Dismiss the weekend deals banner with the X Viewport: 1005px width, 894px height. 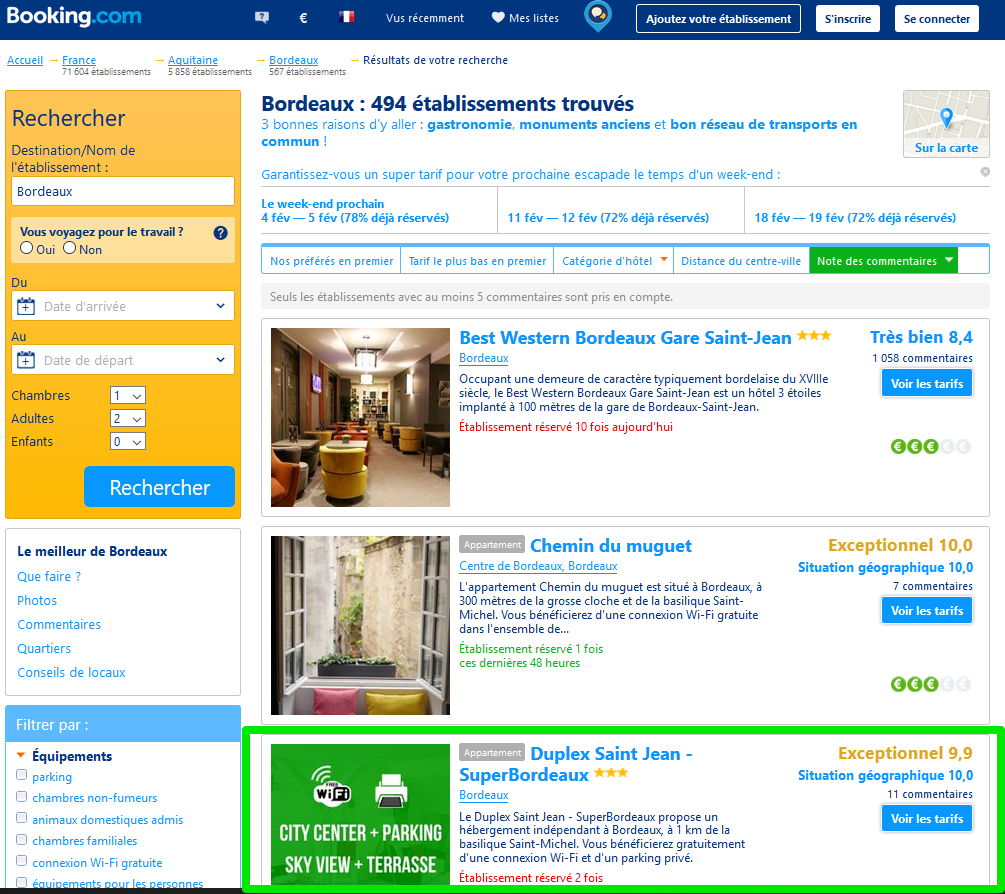click(x=985, y=172)
